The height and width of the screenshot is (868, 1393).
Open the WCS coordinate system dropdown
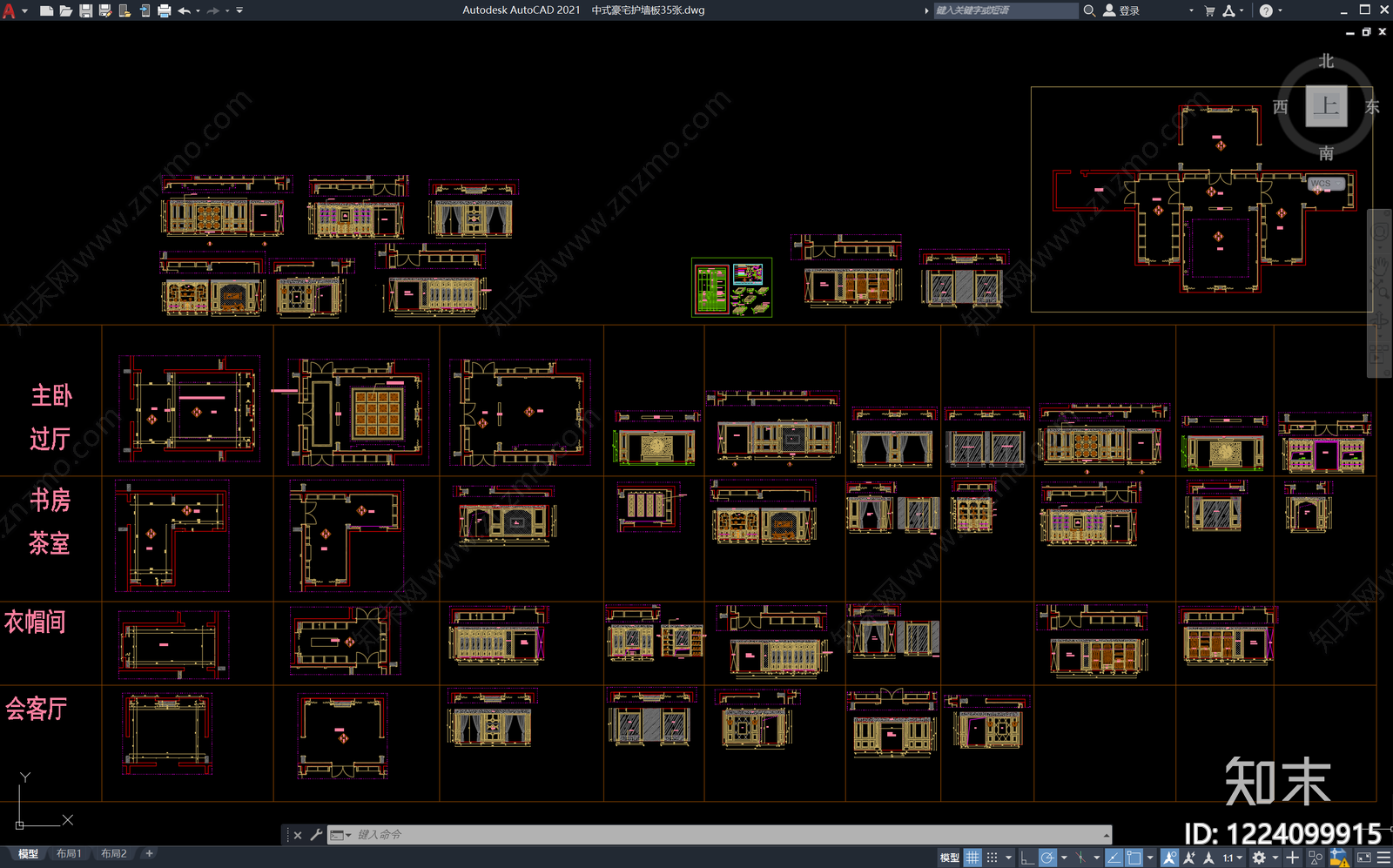pos(1328,184)
